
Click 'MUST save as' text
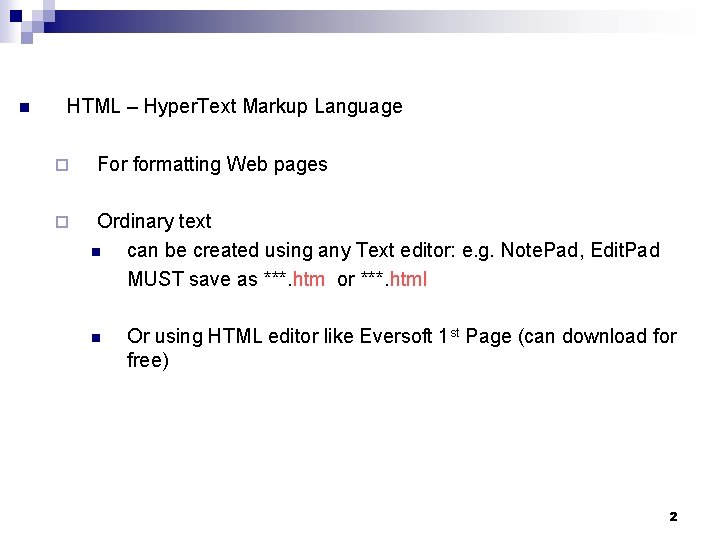coord(193,279)
